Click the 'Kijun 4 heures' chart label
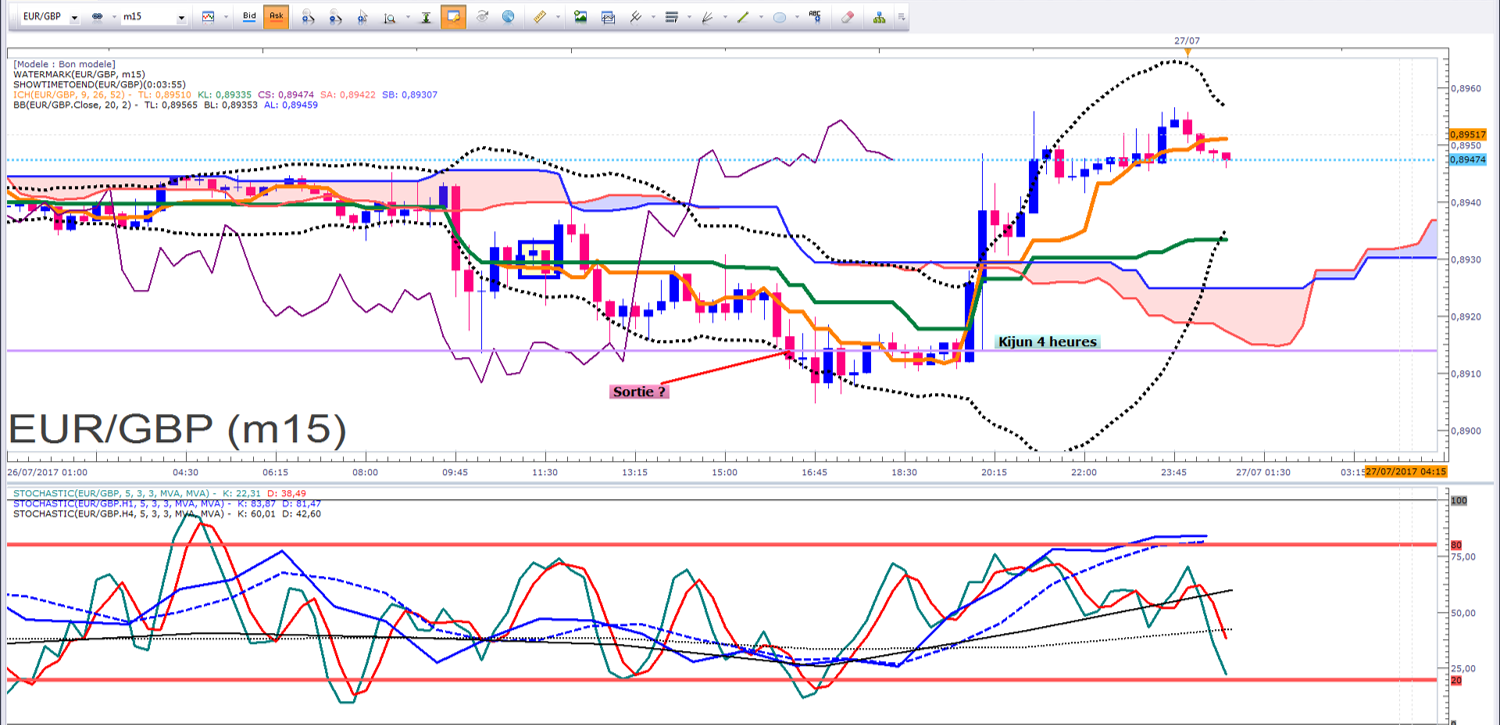The width and height of the screenshot is (1500, 725). click(x=1048, y=342)
